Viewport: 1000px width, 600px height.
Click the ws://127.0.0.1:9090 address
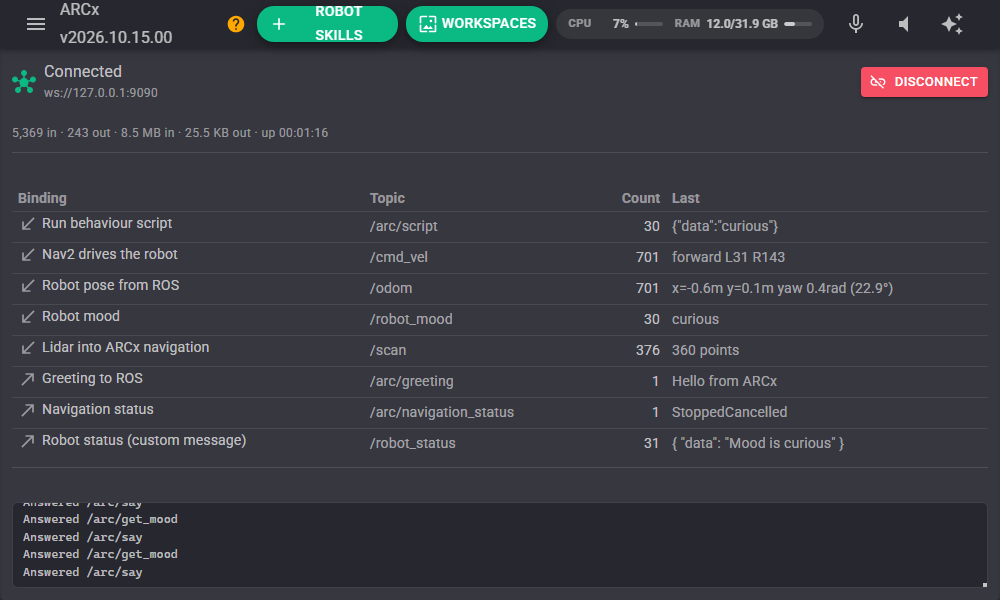[101, 92]
